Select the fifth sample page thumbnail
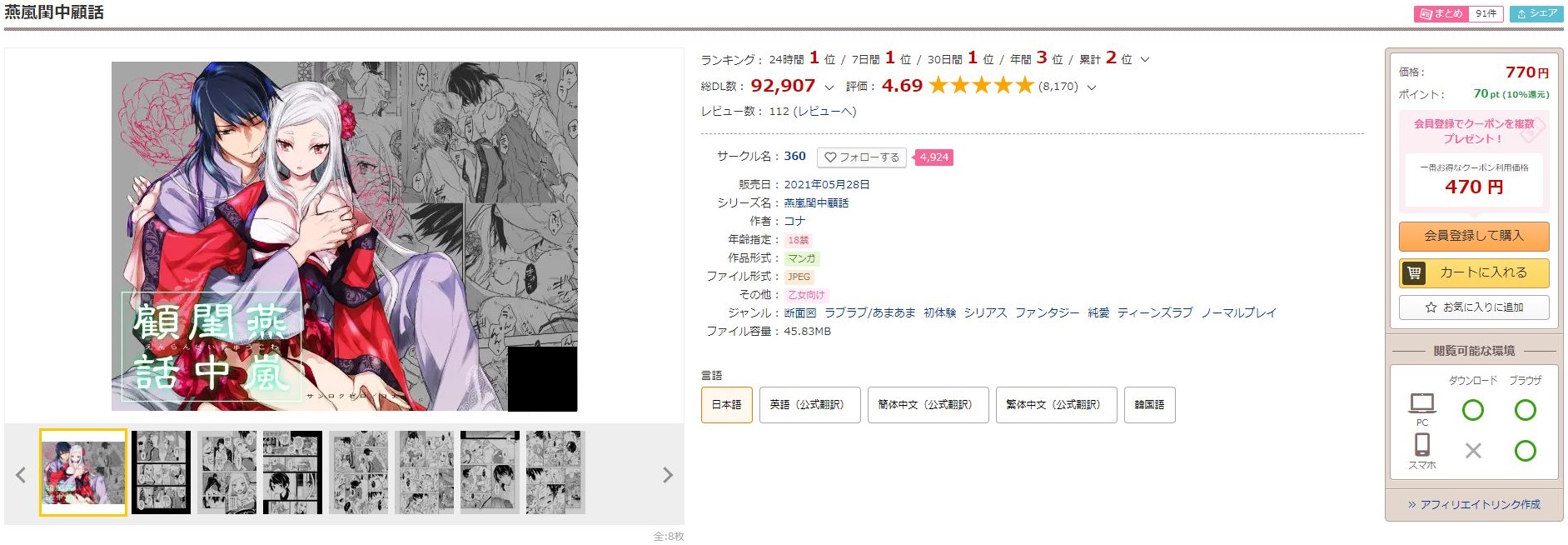1568x545 pixels. 358,472
